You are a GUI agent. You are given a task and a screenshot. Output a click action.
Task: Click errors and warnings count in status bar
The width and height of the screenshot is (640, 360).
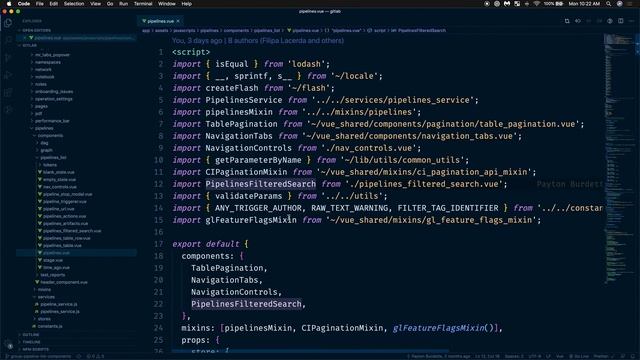(x=95, y=356)
